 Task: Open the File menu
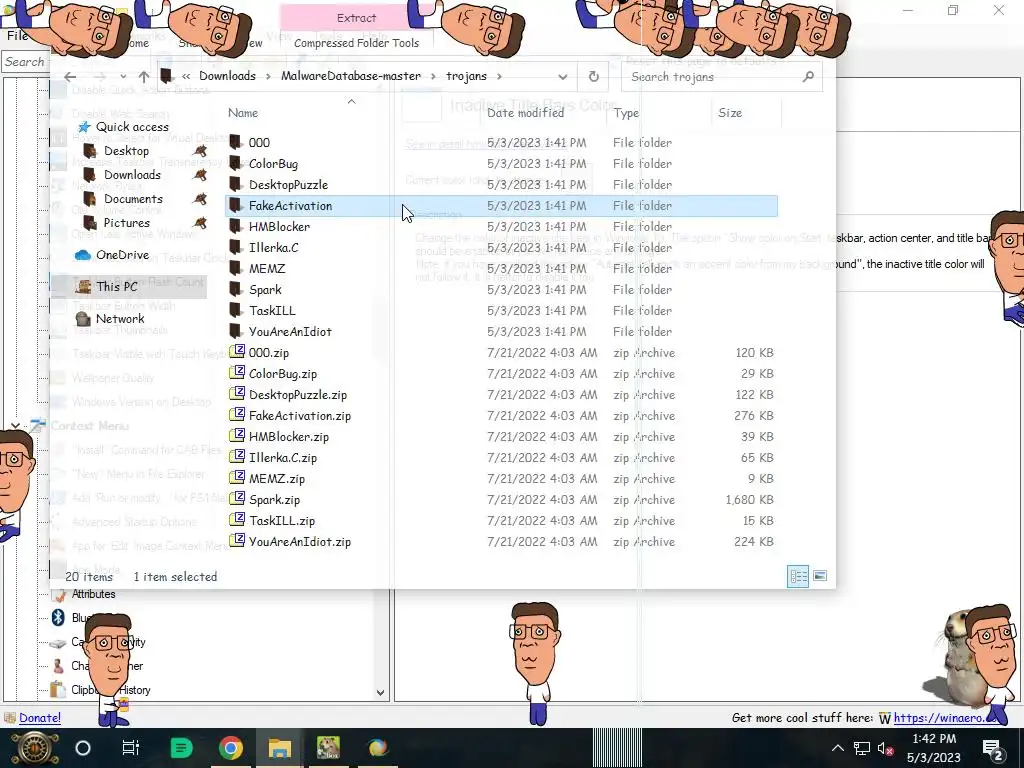(17, 36)
